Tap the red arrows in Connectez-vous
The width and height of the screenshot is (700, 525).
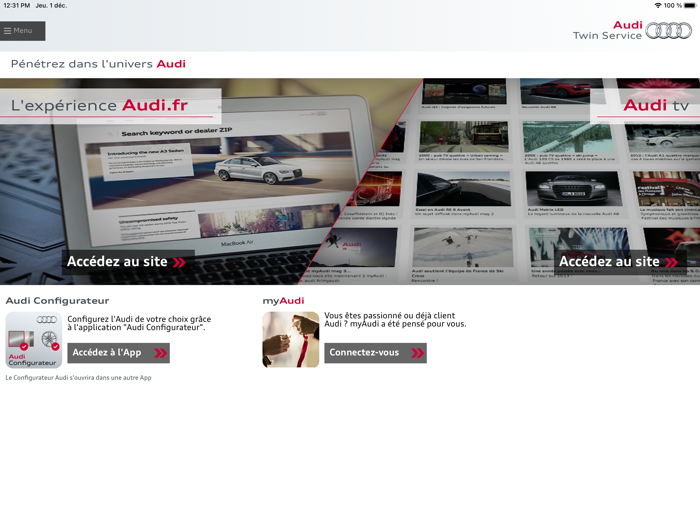coord(417,353)
